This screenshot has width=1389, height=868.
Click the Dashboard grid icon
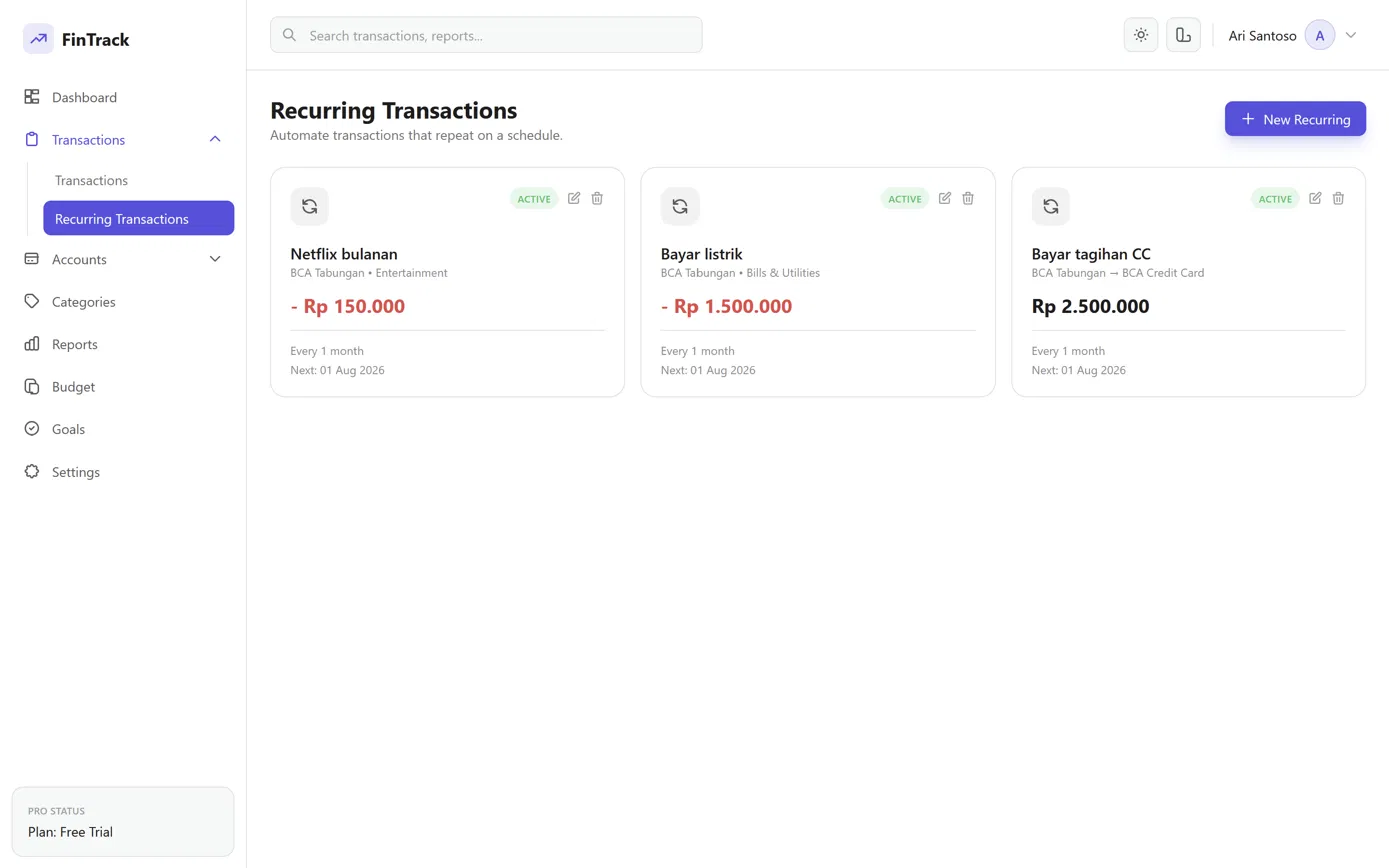point(32,97)
